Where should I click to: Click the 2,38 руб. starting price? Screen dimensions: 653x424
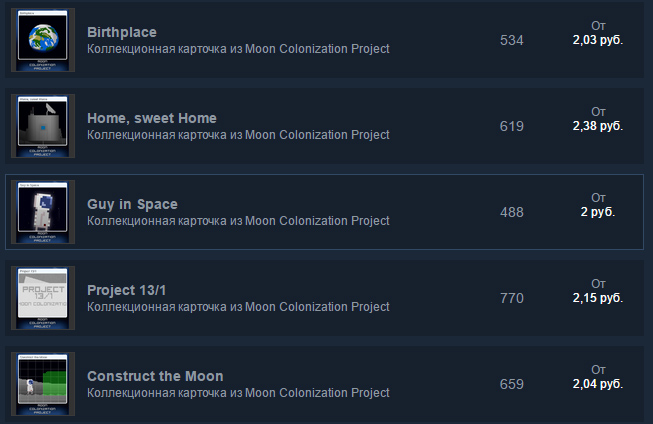[x=598, y=127]
